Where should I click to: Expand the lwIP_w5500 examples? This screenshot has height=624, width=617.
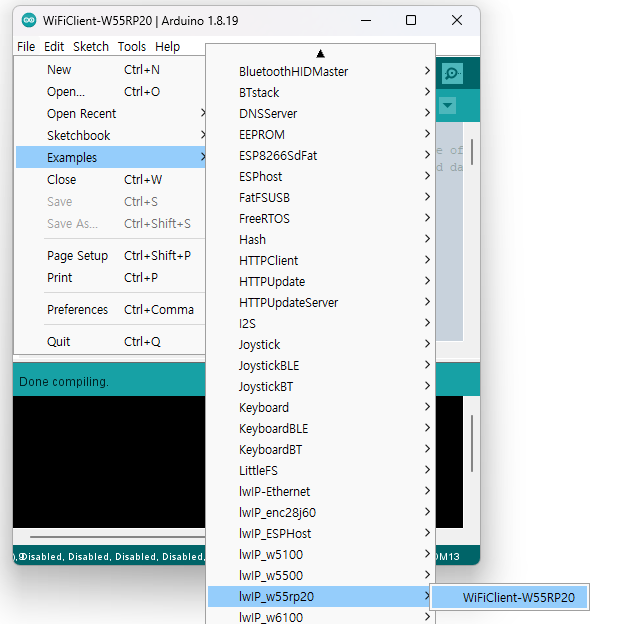[x=321, y=575]
